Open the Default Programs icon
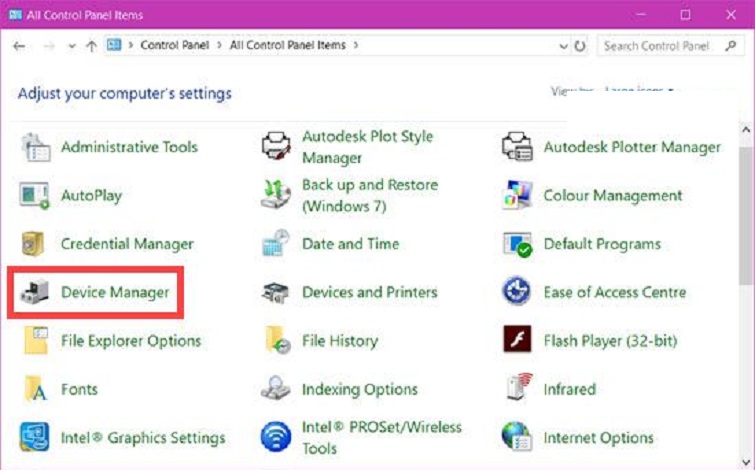755x470 pixels. click(517, 244)
